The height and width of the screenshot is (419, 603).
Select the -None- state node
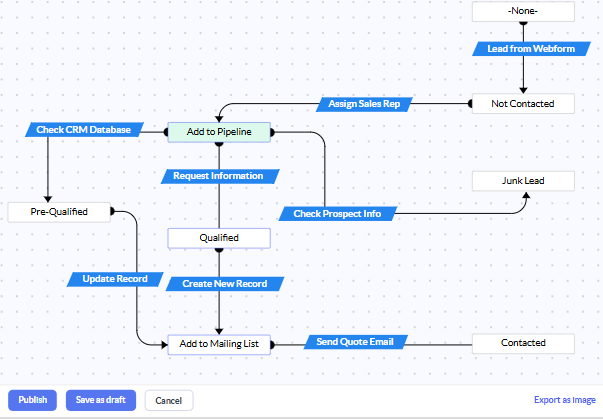[x=523, y=11]
